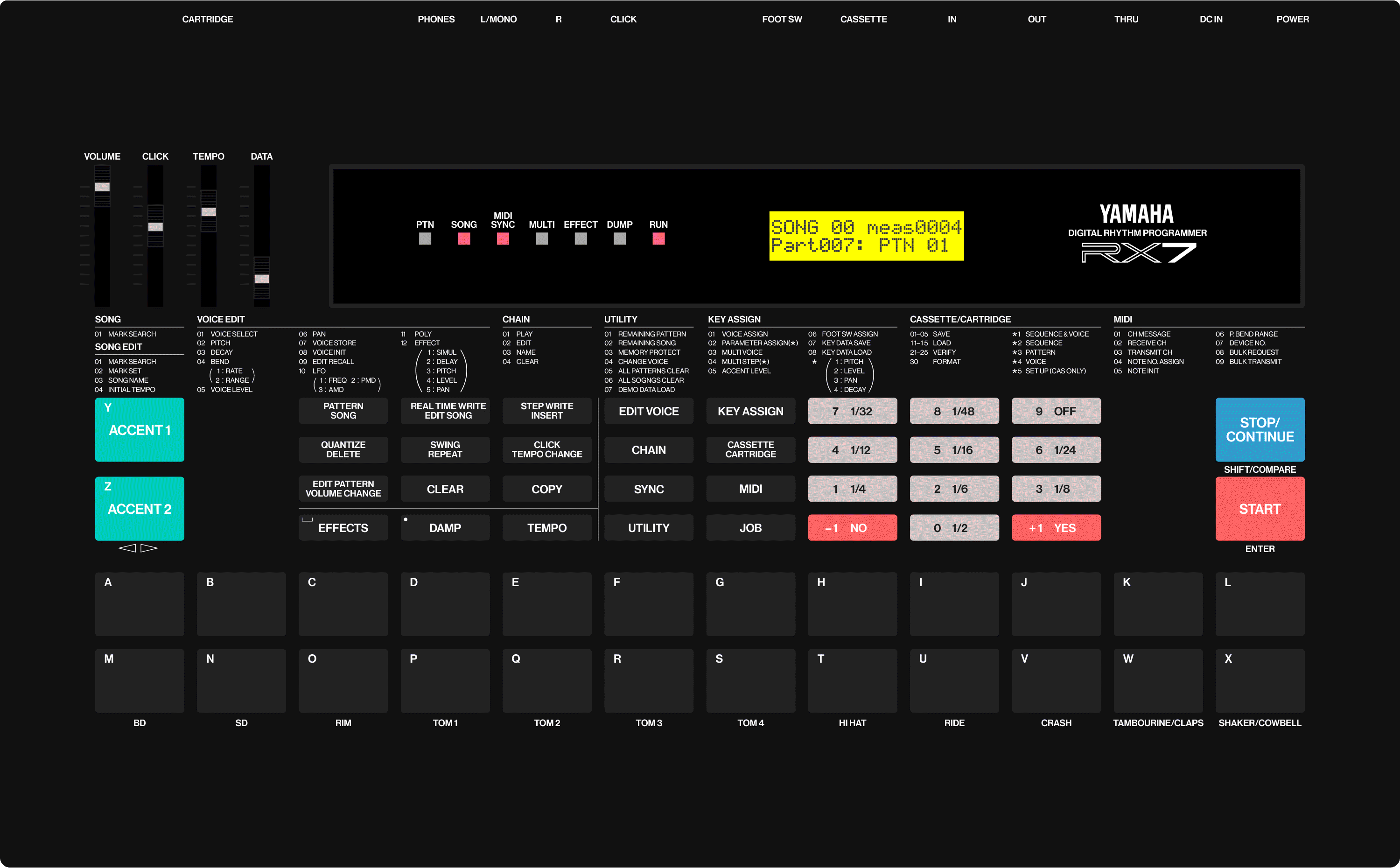Click the MIDI SYNC LED indicator

click(503, 239)
